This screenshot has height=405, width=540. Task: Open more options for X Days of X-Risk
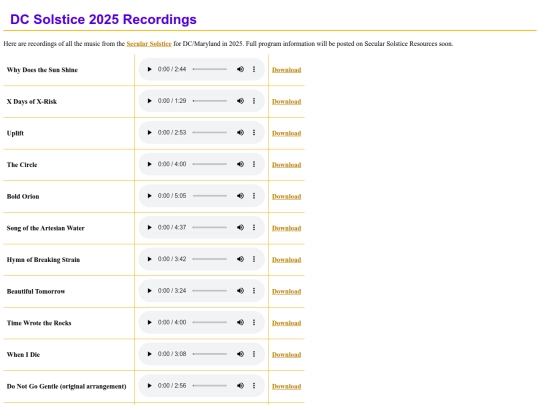click(x=254, y=101)
